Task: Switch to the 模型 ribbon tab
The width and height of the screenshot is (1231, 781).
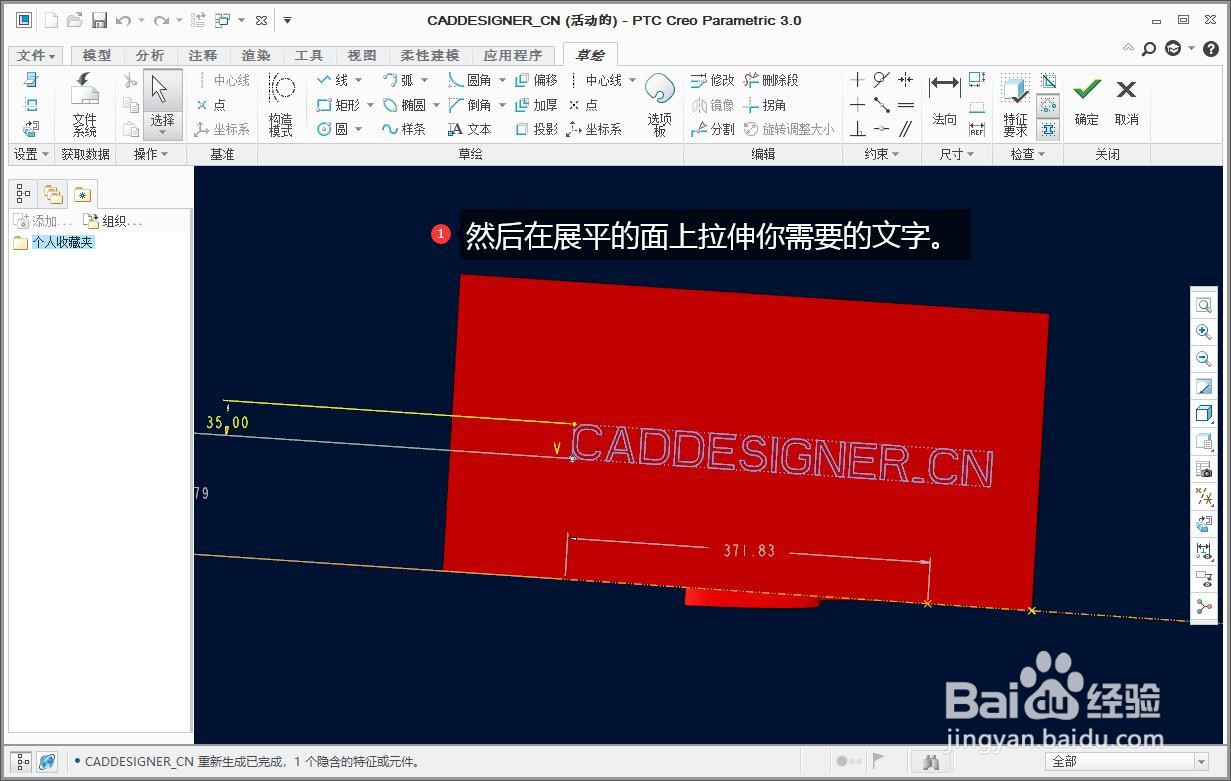Action: click(x=97, y=56)
